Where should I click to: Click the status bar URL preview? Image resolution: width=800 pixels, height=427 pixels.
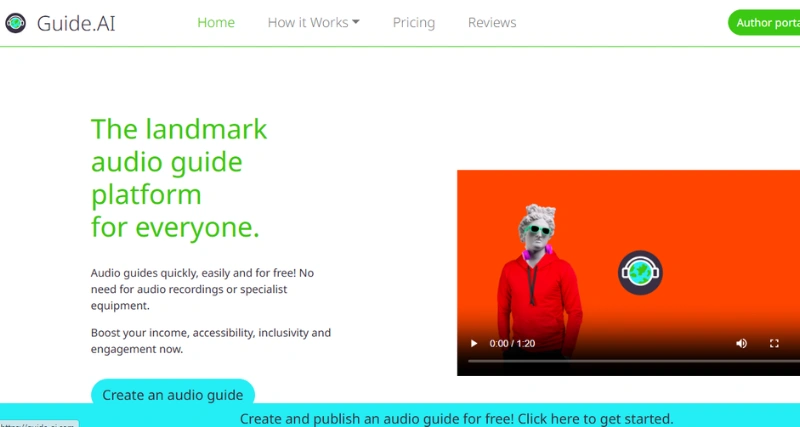pyautogui.click(x=39, y=424)
